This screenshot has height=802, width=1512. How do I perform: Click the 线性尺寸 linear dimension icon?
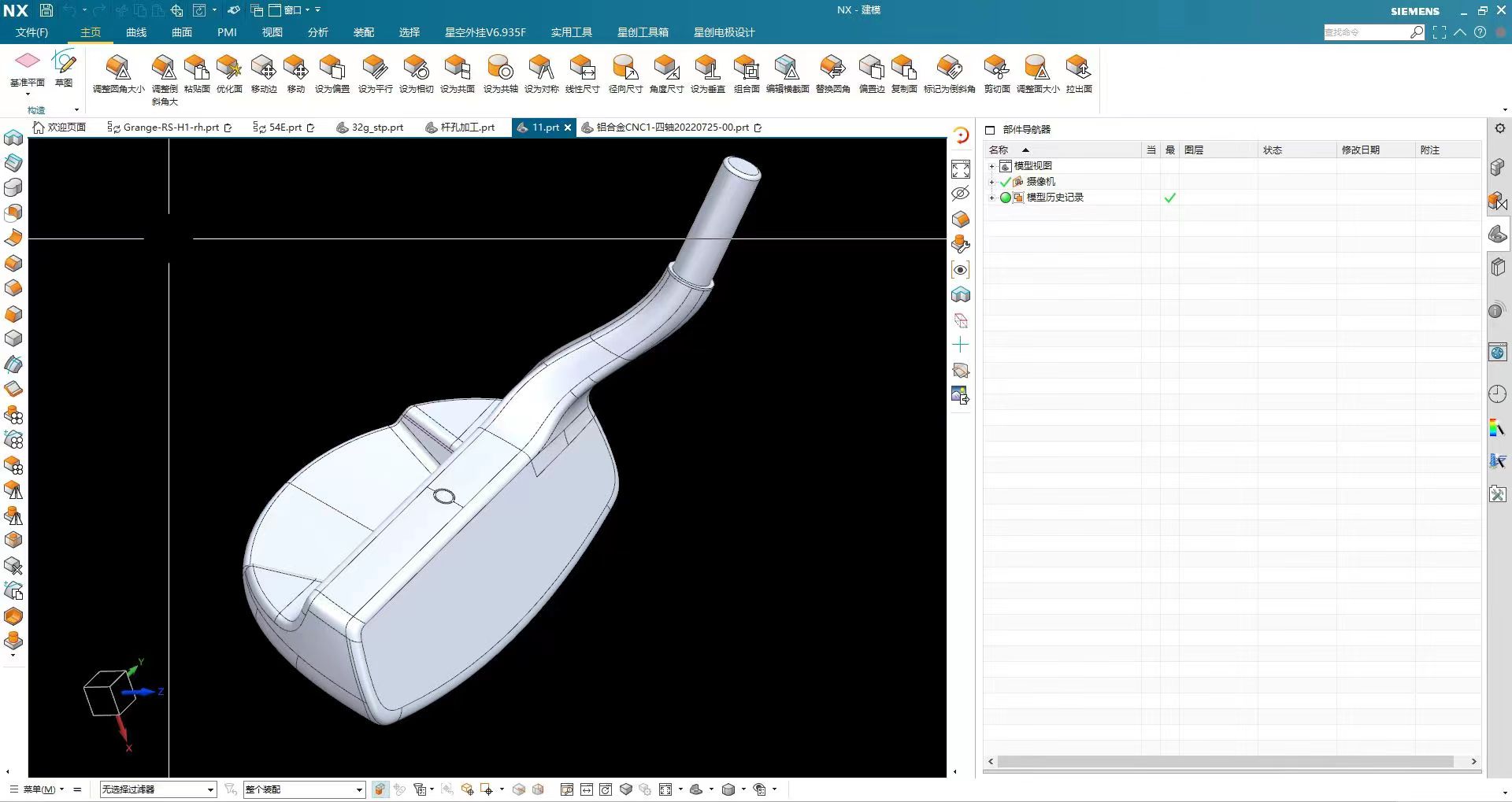point(582,68)
